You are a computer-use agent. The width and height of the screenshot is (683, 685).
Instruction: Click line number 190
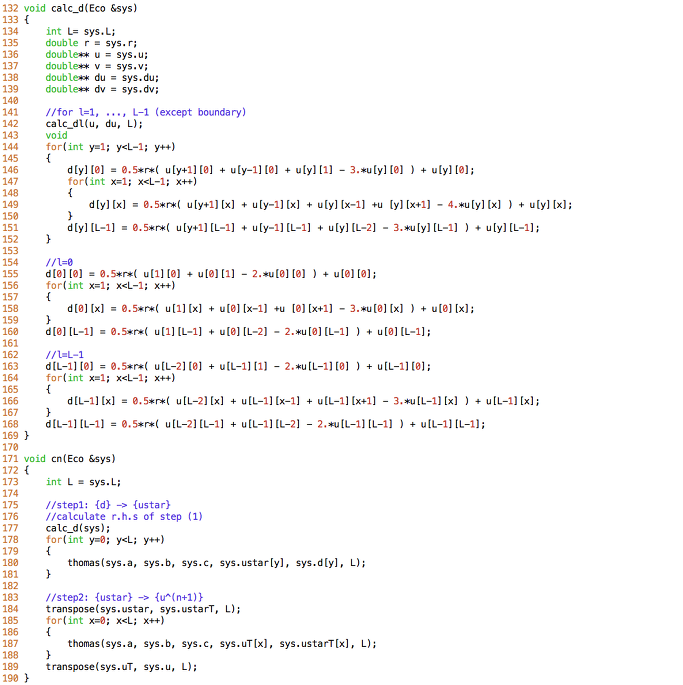[x=10, y=678]
